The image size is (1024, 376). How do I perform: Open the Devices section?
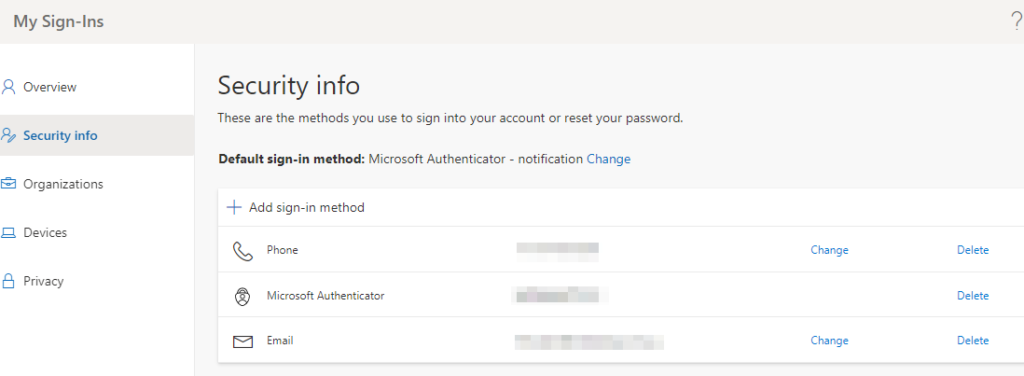tap(45, 233)
